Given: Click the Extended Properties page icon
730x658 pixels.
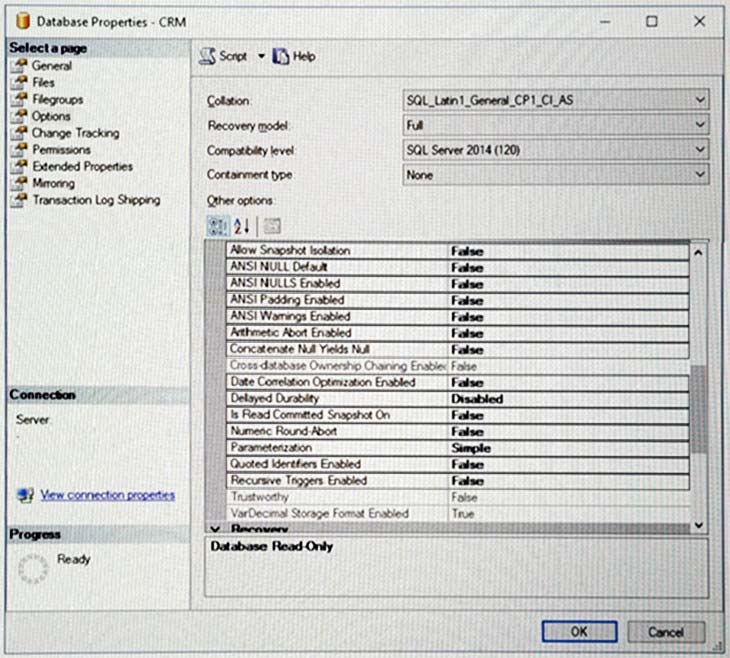Looking at the screenshot, I should point(20,166).
